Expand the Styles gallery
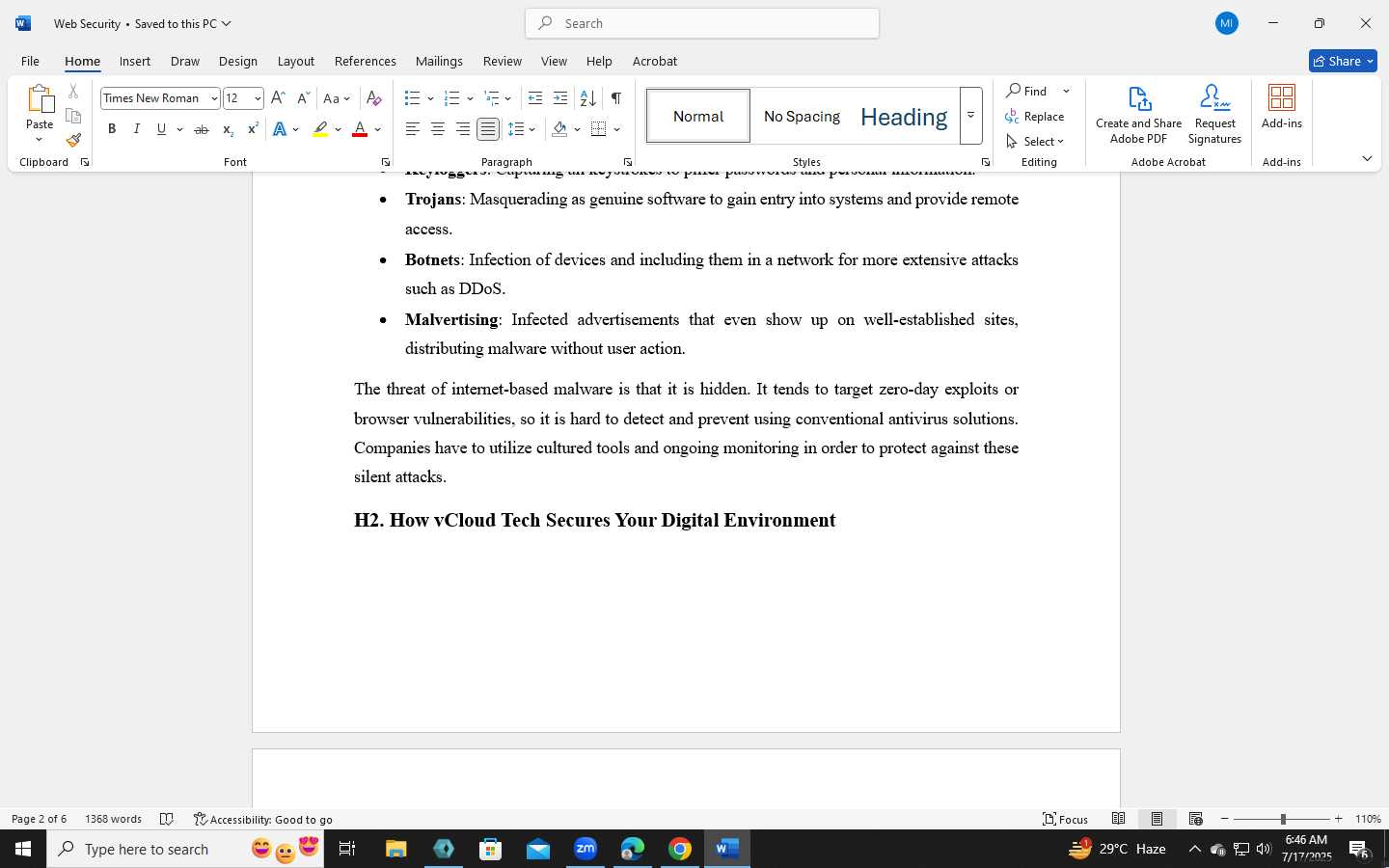The width and height of the screenshot is (1389, 868). 971,116
